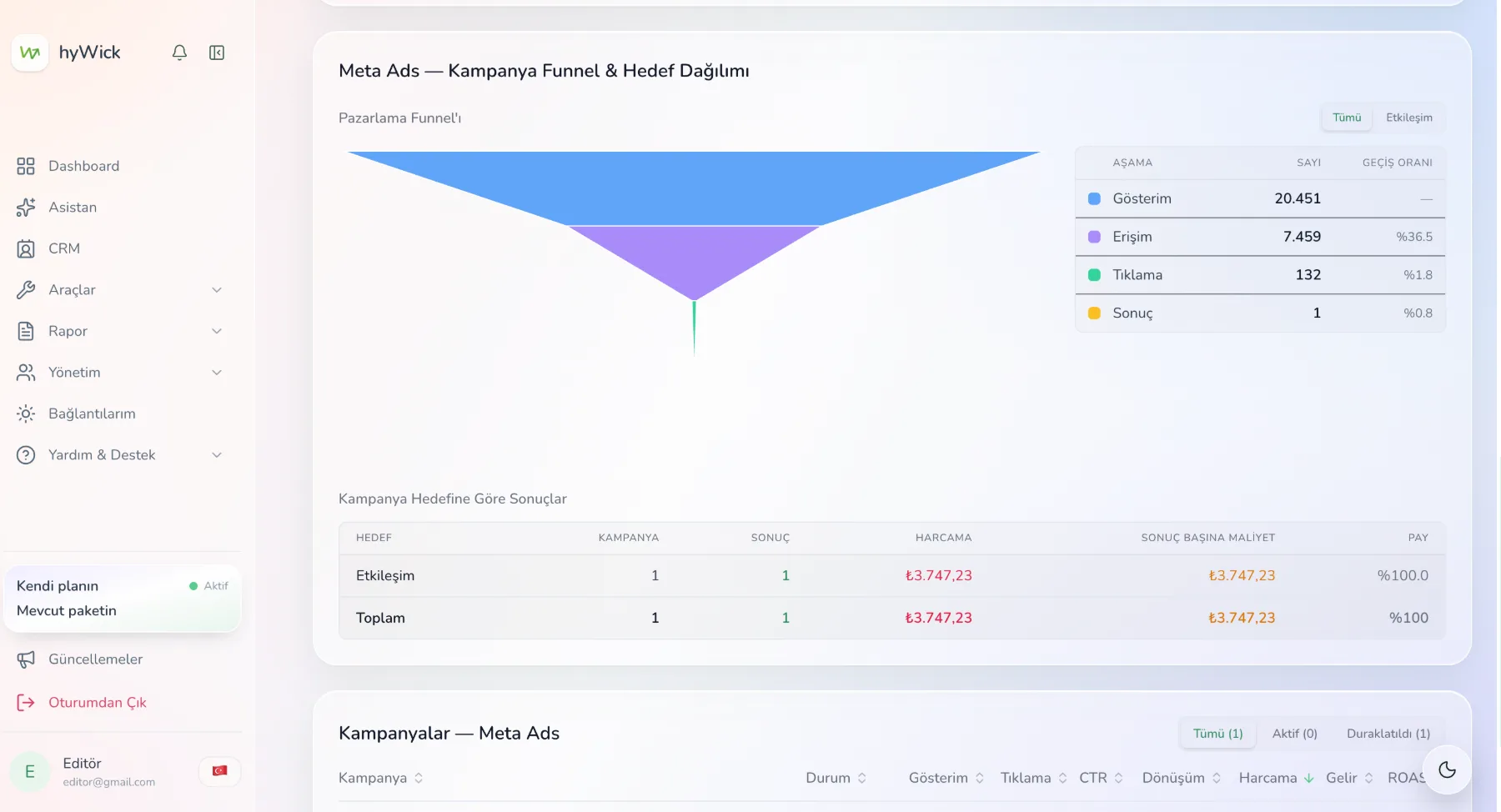
Task: Click the Asistan sparkle icon
Action: tap(26, 208)
